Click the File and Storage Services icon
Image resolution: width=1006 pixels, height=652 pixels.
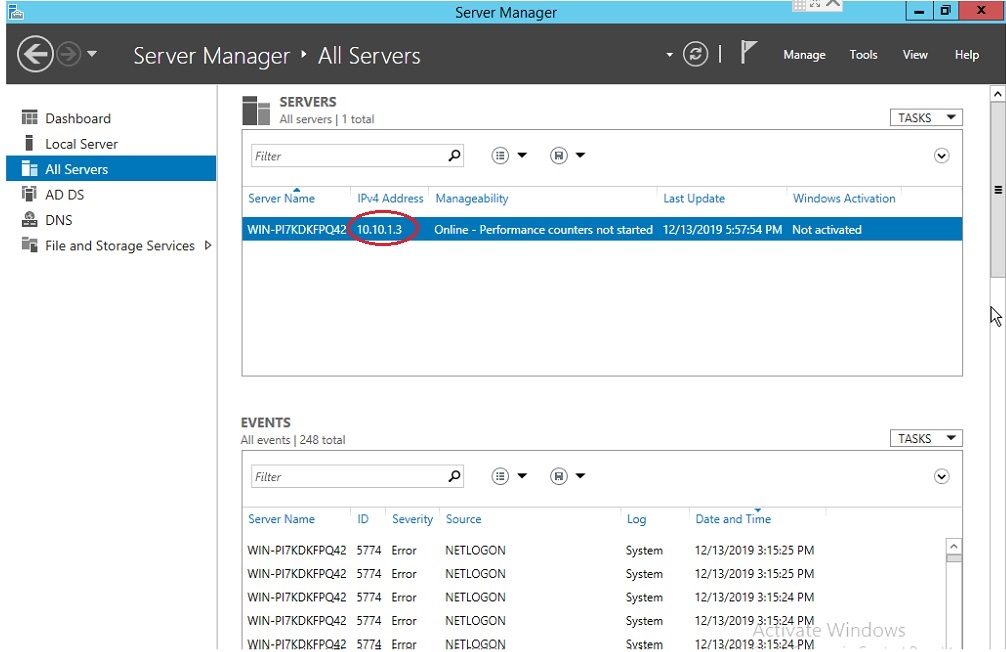(30, 244)
